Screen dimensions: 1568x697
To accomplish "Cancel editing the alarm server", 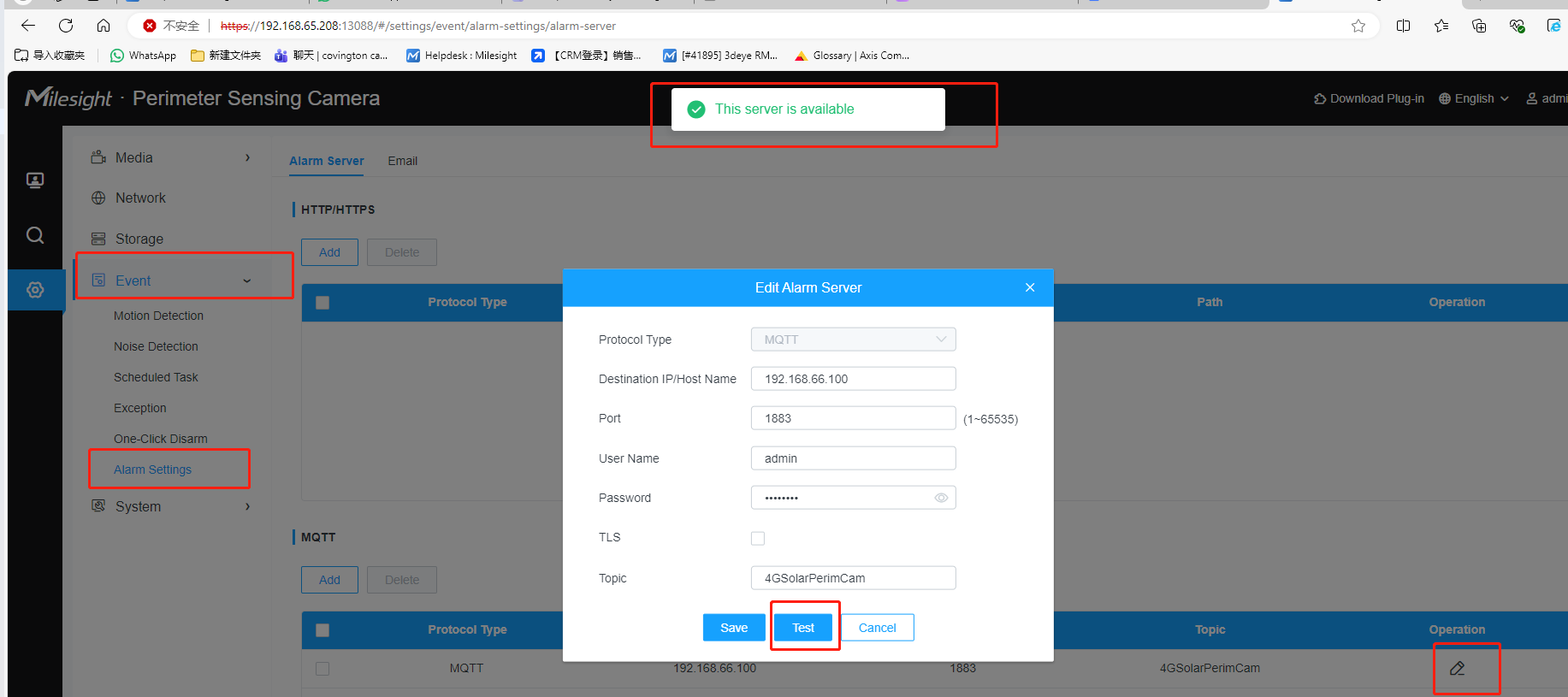I will (x=877, y=628).
